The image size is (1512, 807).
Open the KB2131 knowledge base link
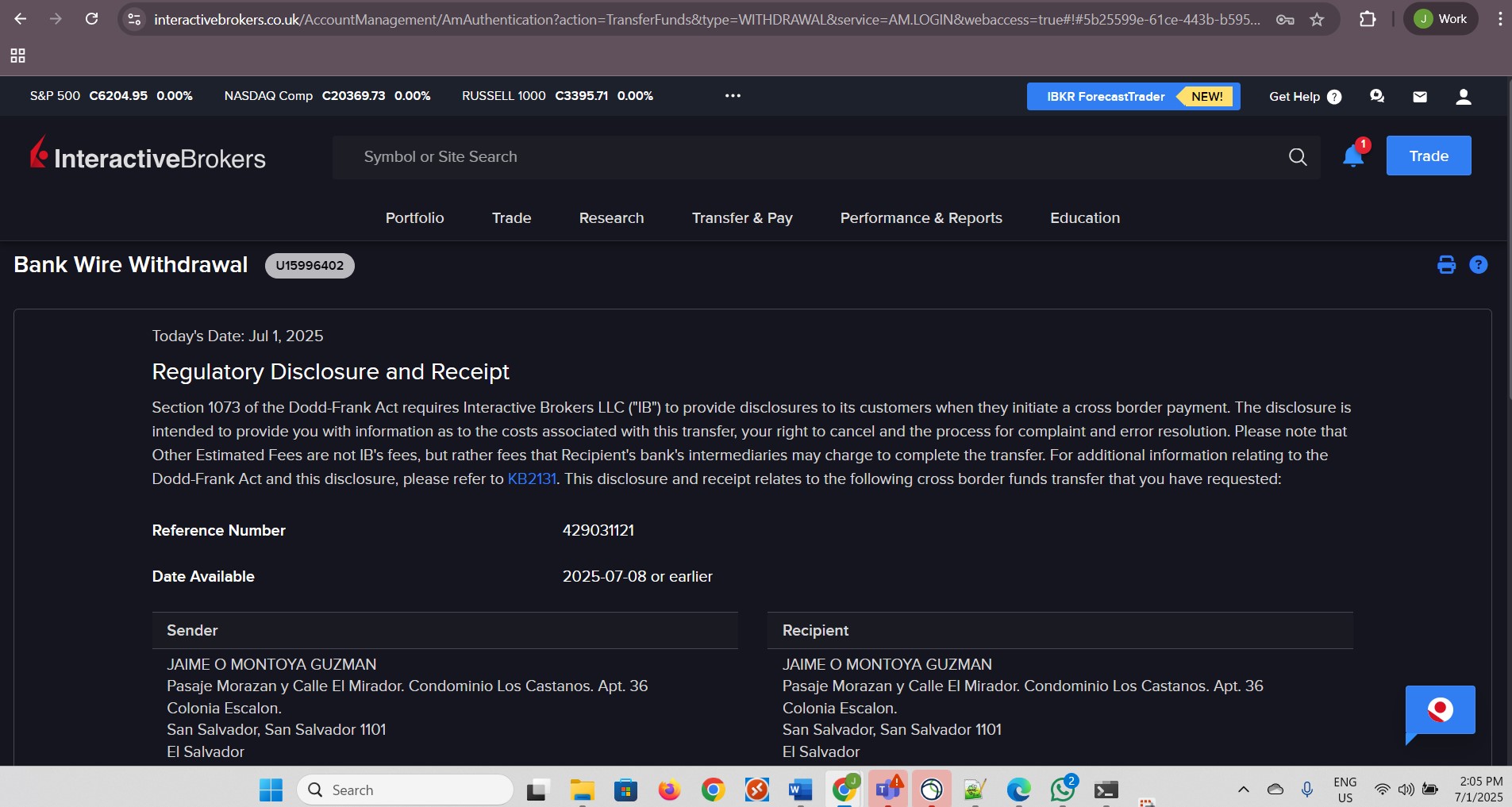(x=532, y=479)
